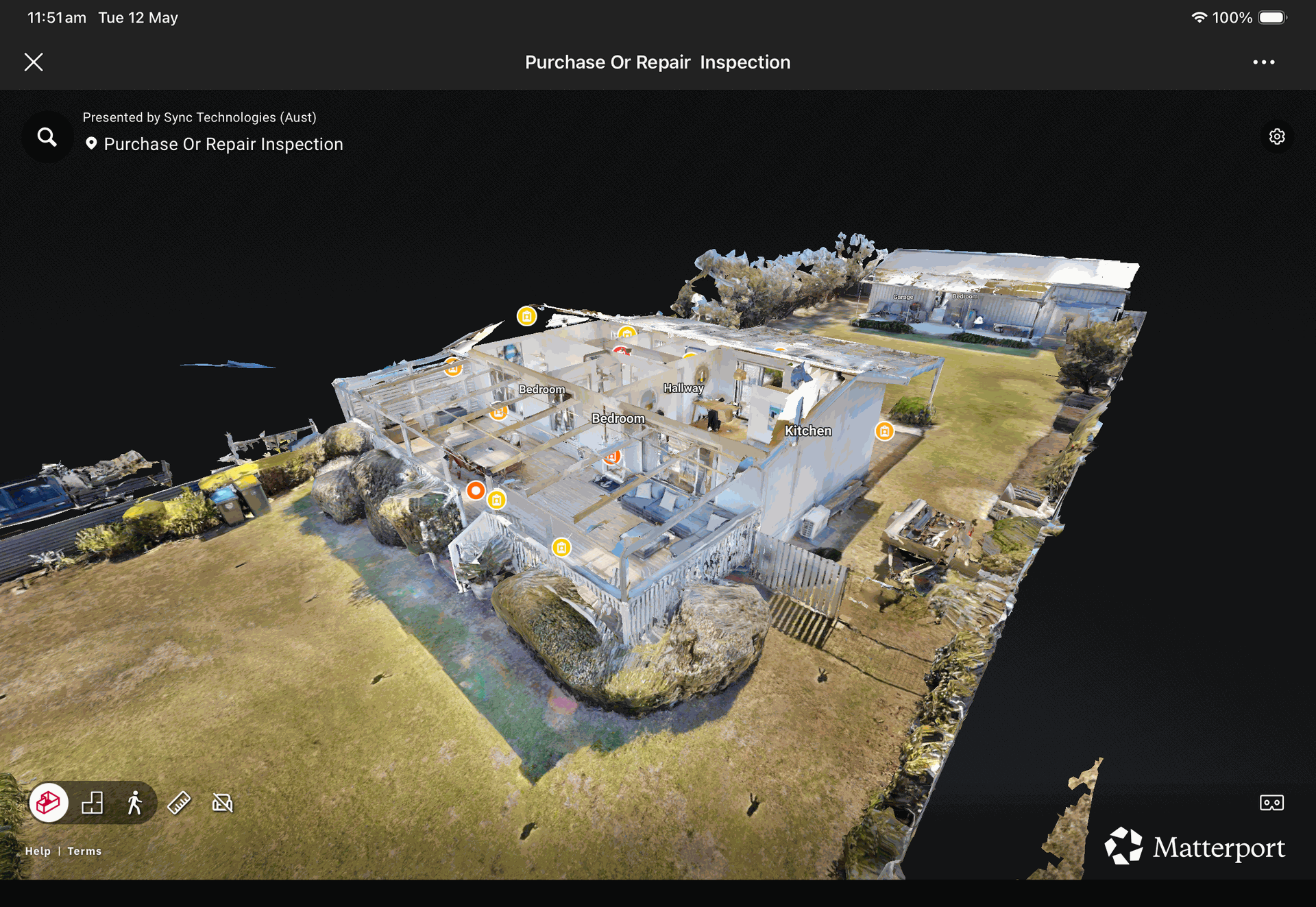Click the location pin icon beside title
The width and height of the screenshot is (1316, 907).
pos(90,144)
